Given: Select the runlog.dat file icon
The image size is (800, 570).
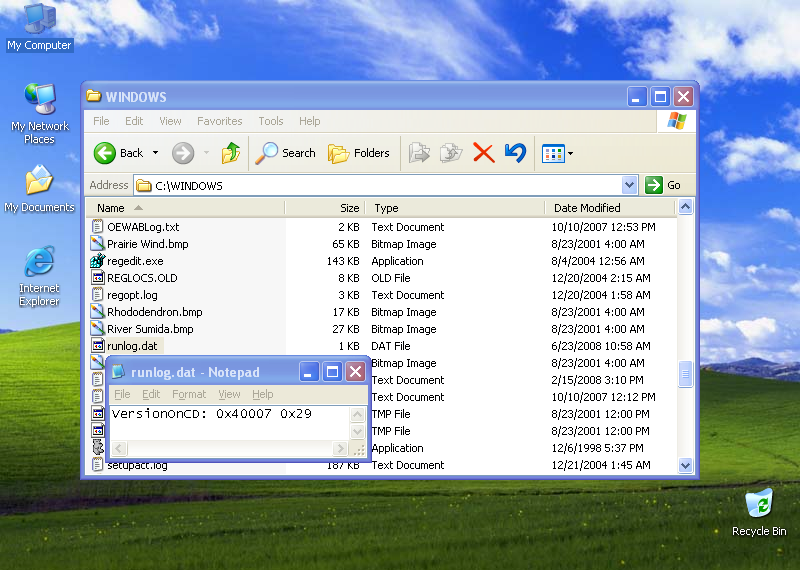Looking at the screenshot, I should [97, 345].
